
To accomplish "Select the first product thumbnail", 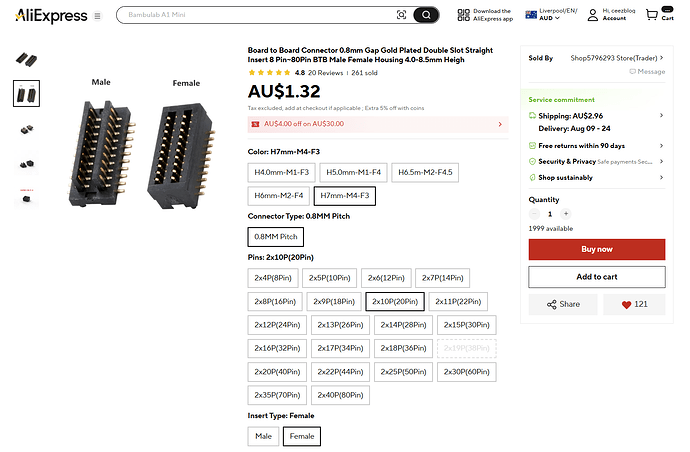I will [26, 59].
